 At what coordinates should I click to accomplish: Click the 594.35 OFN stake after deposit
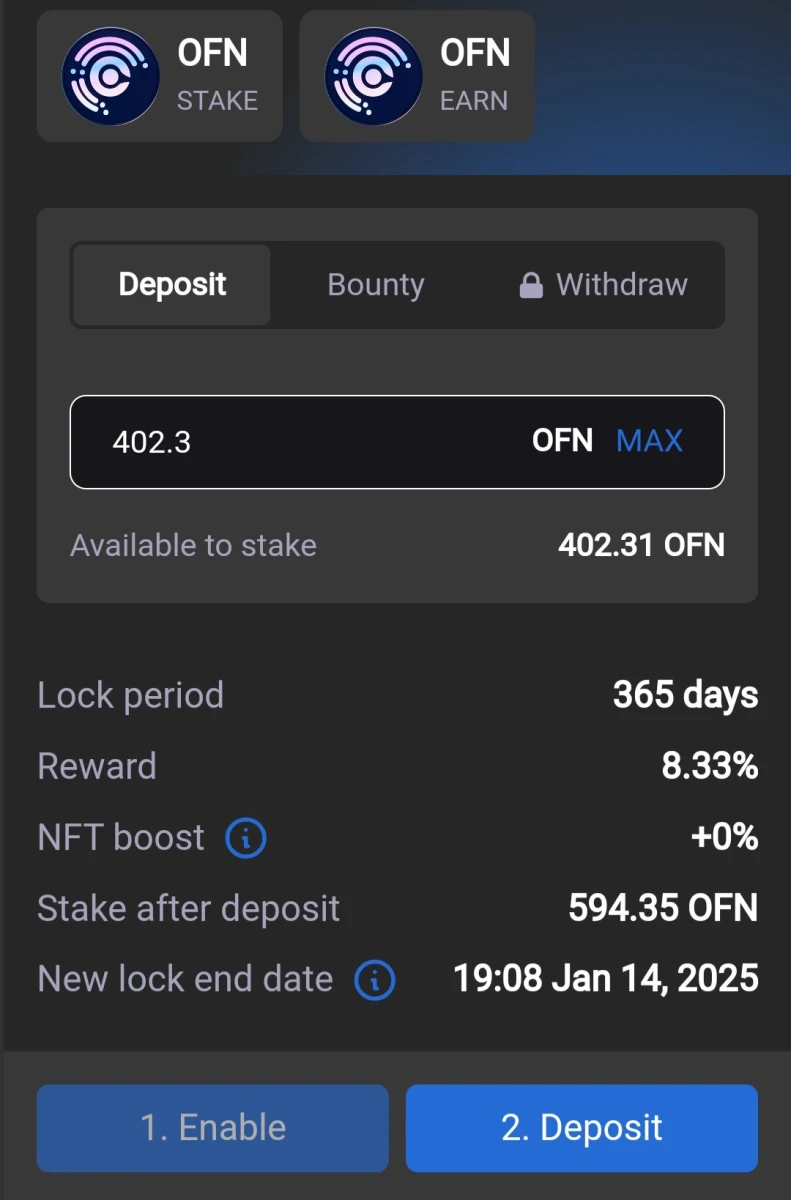click(663, 909)
